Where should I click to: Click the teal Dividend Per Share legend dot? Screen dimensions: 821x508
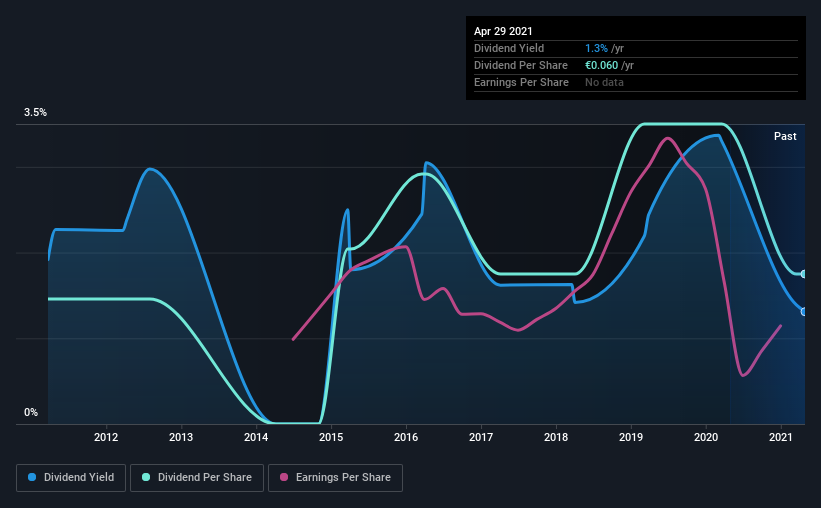coord(146,477)
